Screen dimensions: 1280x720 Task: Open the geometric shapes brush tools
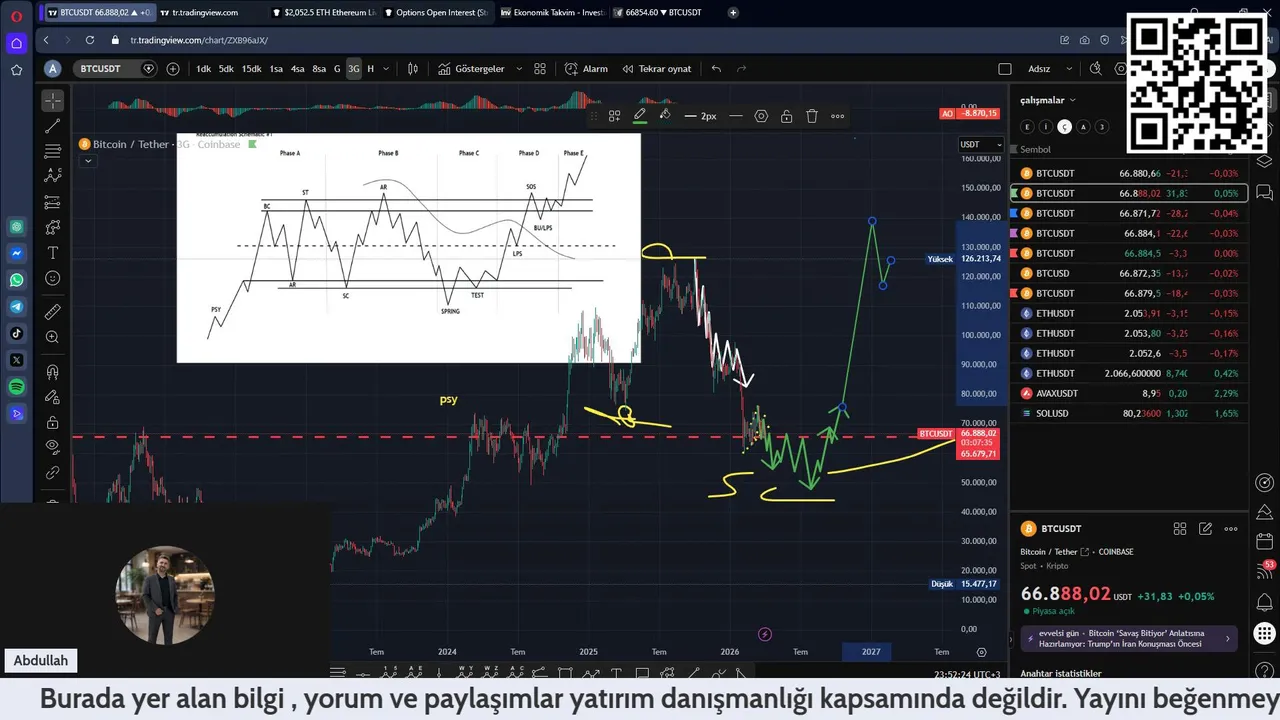(53, 227)
